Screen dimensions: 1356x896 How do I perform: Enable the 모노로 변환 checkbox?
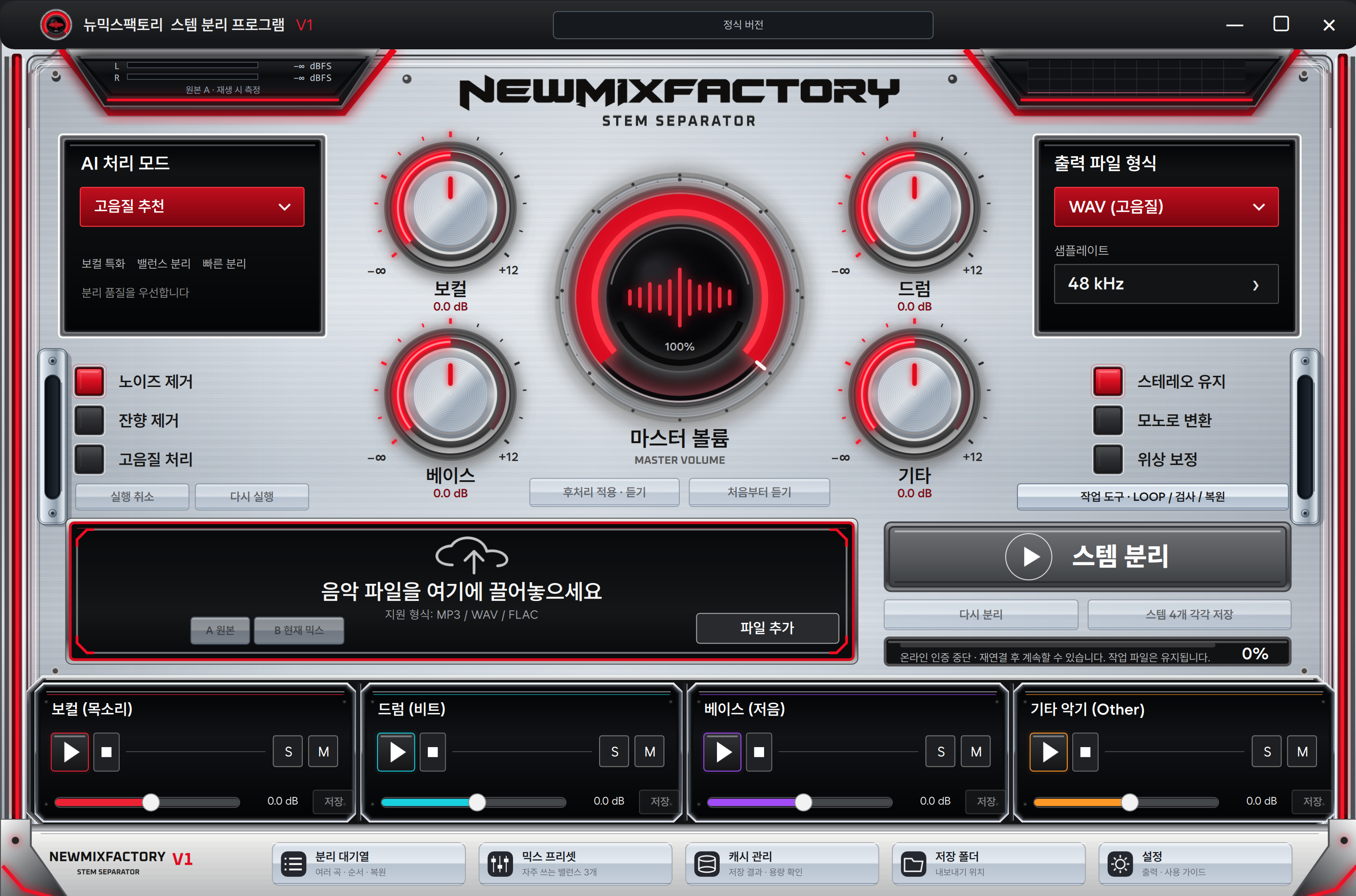[1108, 420]
